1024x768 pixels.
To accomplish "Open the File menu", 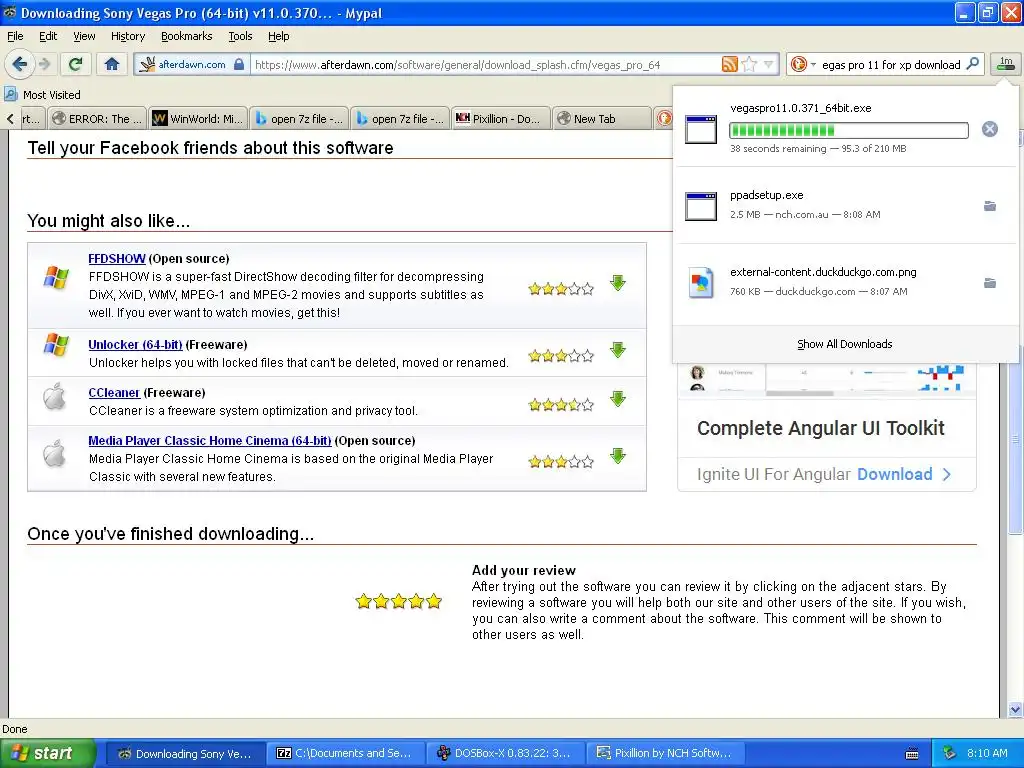I will click(15, 36).
